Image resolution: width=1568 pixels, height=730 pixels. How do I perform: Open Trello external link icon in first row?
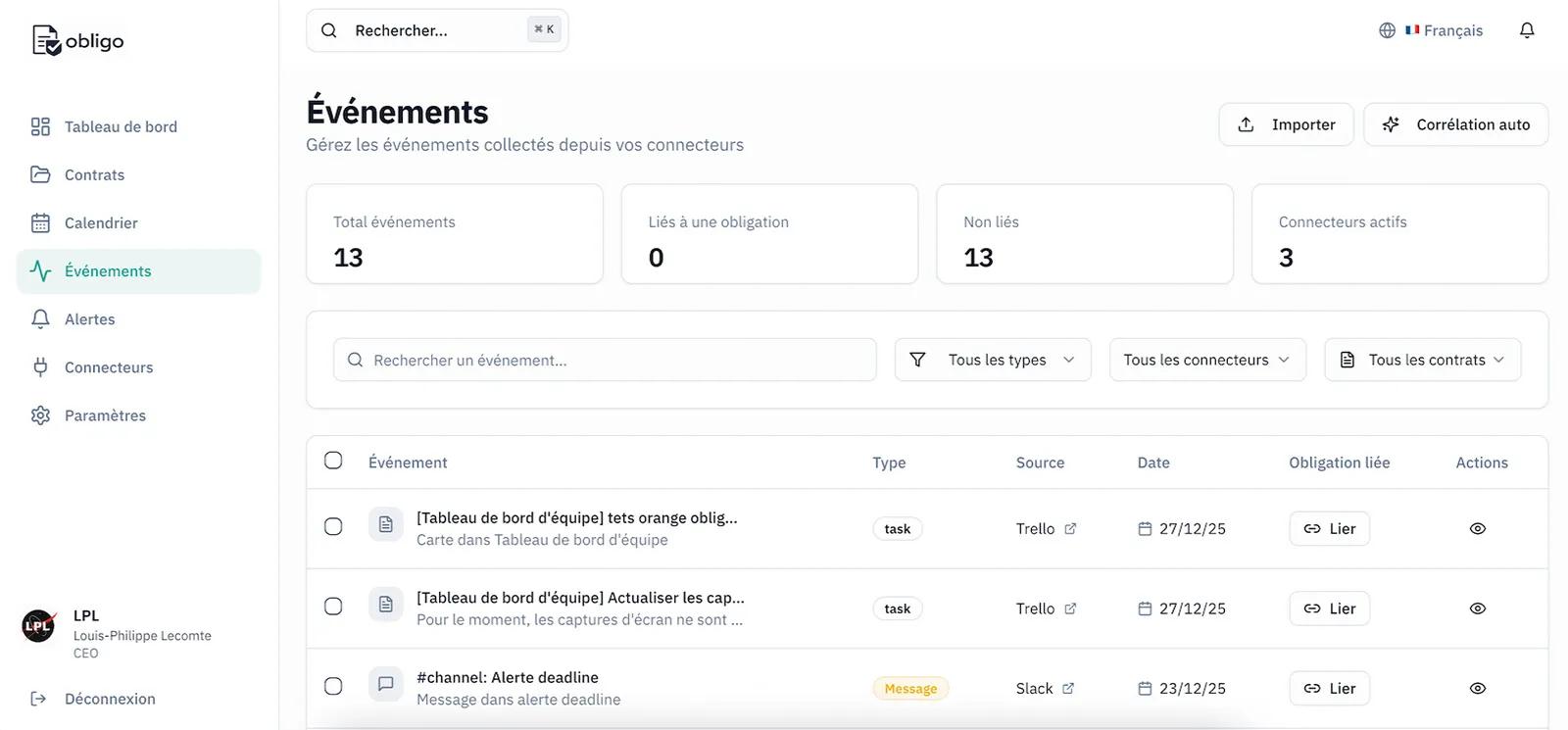(1070, 529)
